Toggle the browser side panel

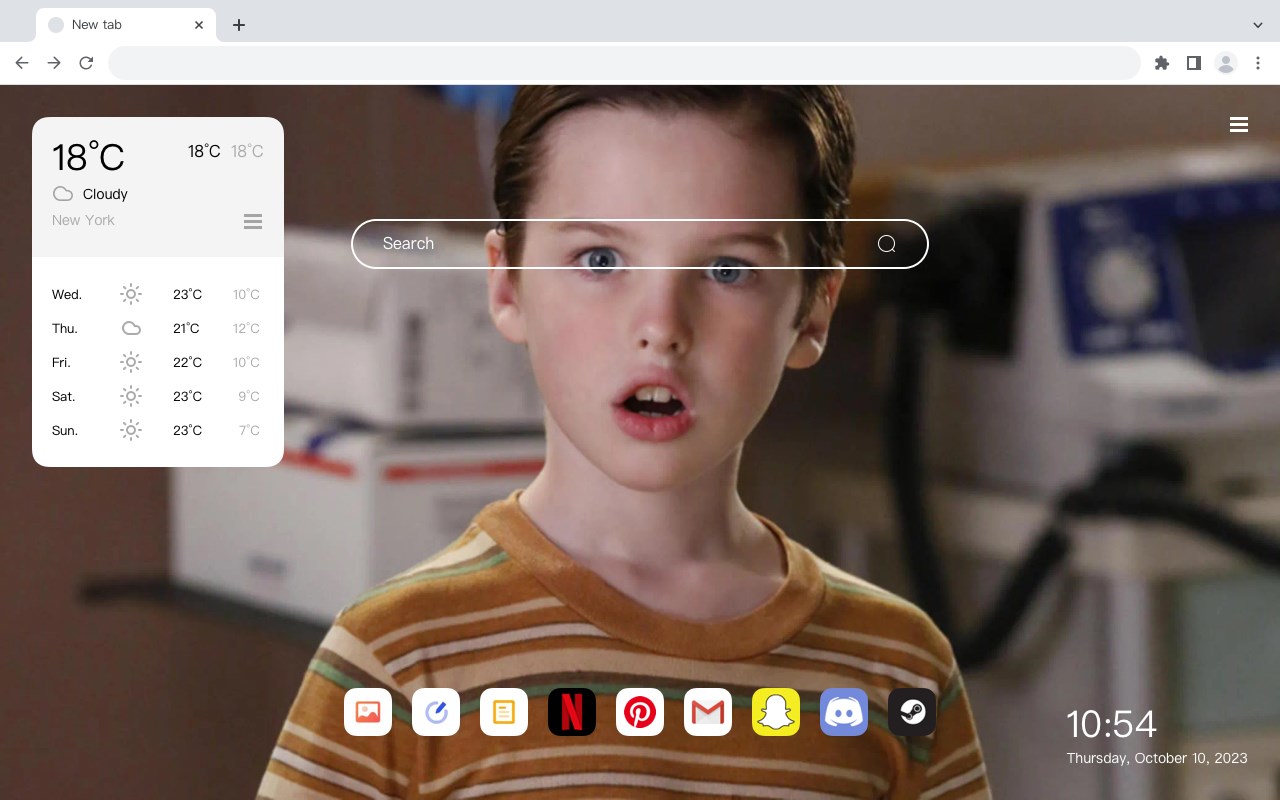point(1194,63)
